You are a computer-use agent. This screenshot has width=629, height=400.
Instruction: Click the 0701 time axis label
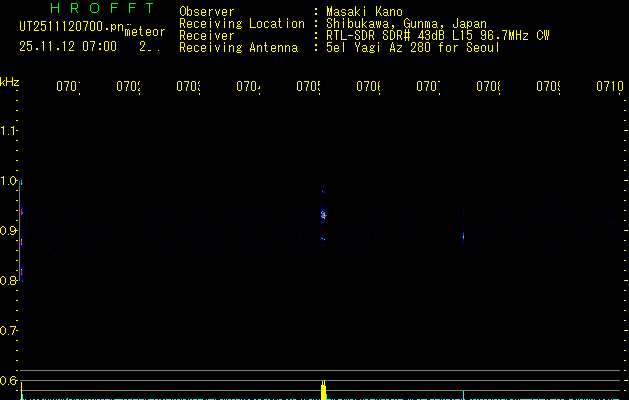tap(68, 87)
